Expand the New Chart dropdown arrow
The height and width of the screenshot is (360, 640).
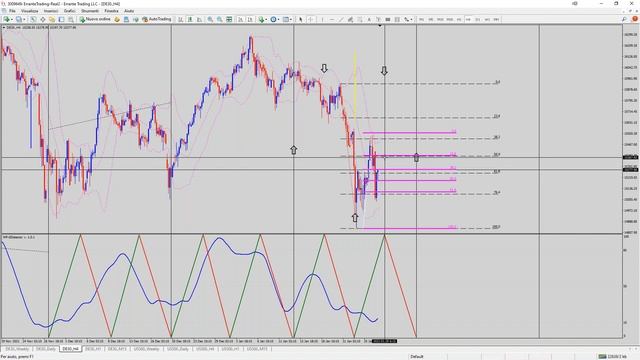[x=12, y=19]
